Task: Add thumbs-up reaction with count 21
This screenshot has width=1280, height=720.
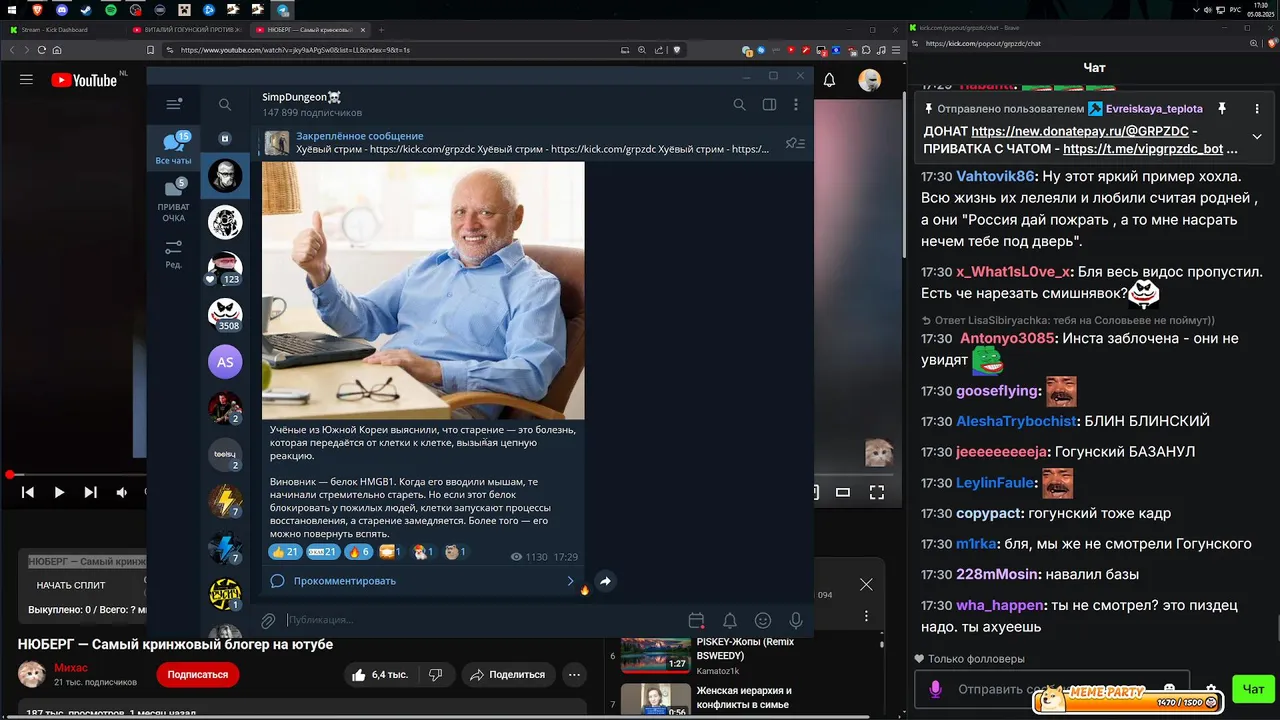Action: 285,552
